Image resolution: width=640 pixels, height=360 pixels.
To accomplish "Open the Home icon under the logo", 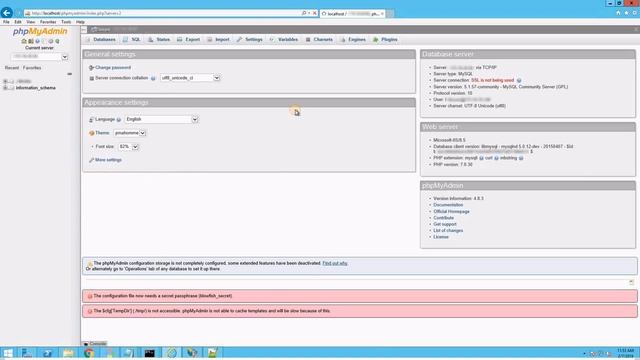I will (x=24, y=41).
